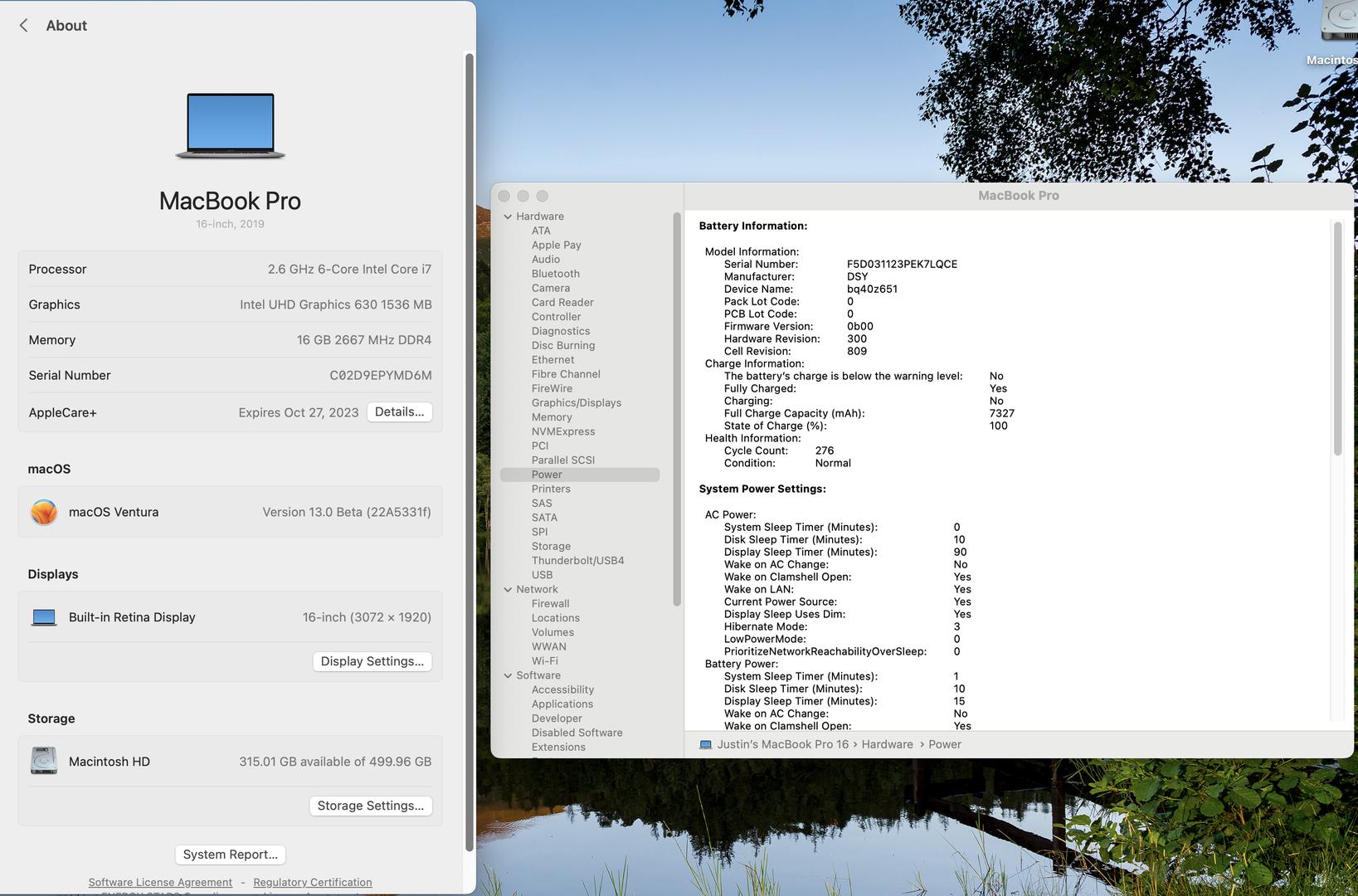
Task: Click Full Charge Capacity value 7327
Action: 1001,413
